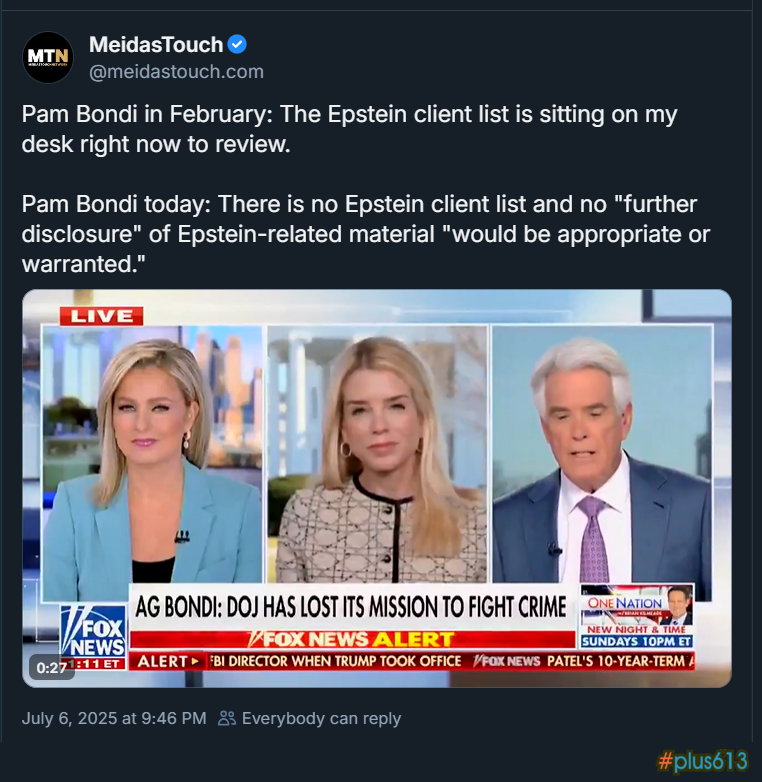Open the Everybody can reply setting
The height and width of the screenshot is (782, 762).
tap(321, 718)
